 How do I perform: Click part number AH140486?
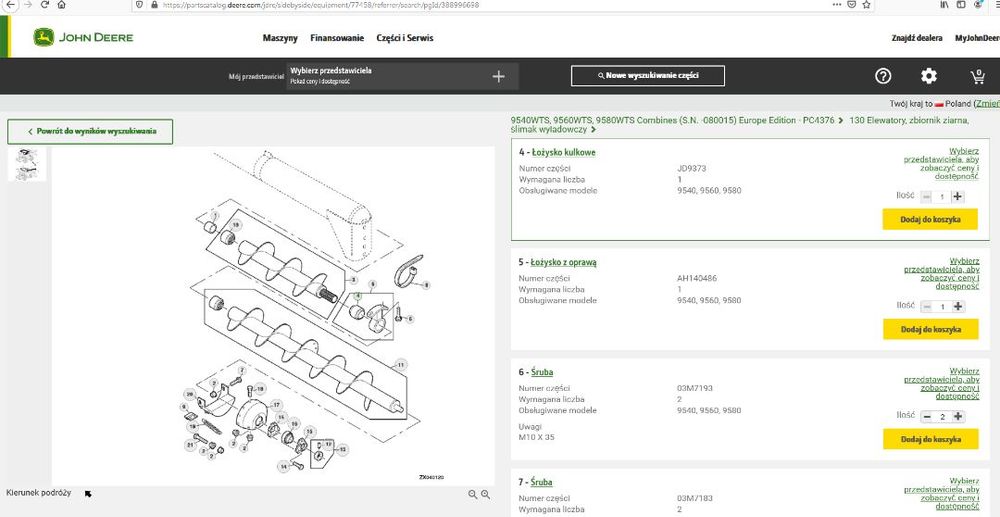(695, 279)
